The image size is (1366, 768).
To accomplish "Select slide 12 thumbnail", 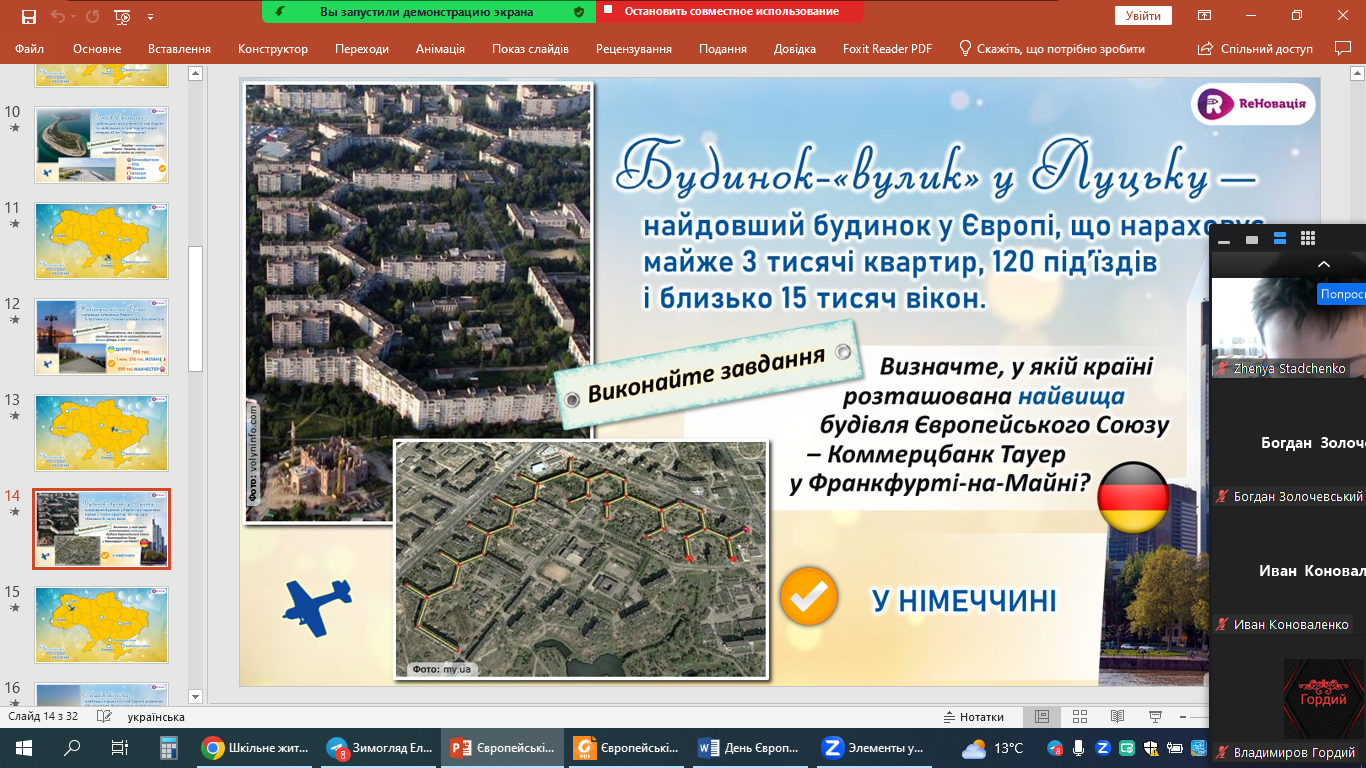I will coord(102,337).
